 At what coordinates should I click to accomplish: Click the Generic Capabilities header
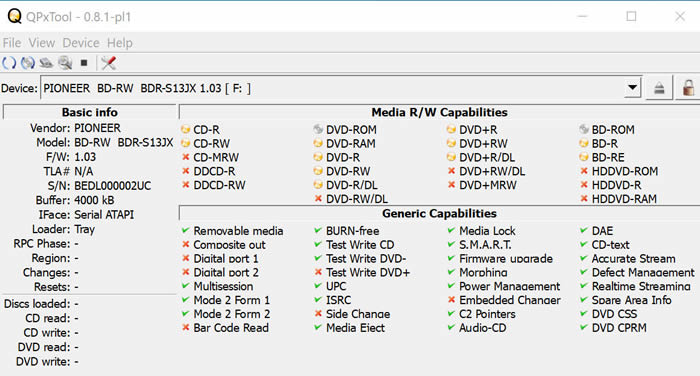(x=439, y=213)
